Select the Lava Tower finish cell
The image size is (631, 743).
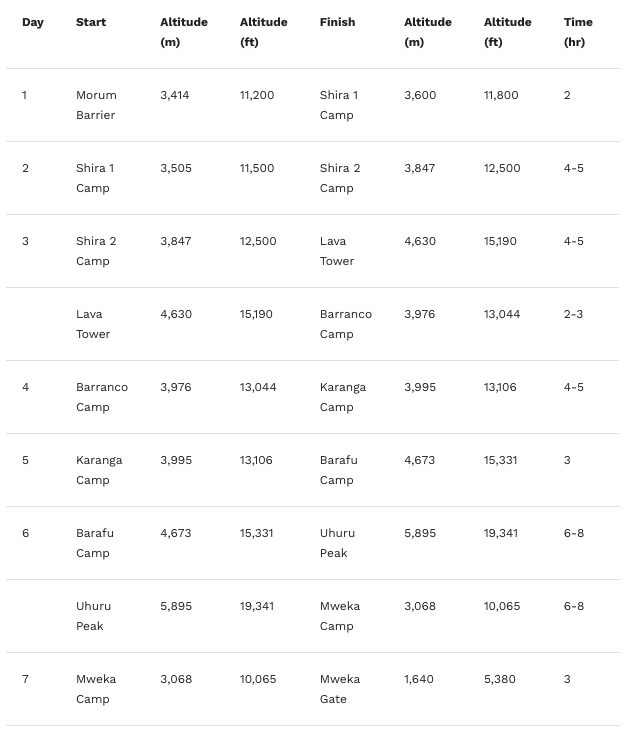(x=337, y=251)
